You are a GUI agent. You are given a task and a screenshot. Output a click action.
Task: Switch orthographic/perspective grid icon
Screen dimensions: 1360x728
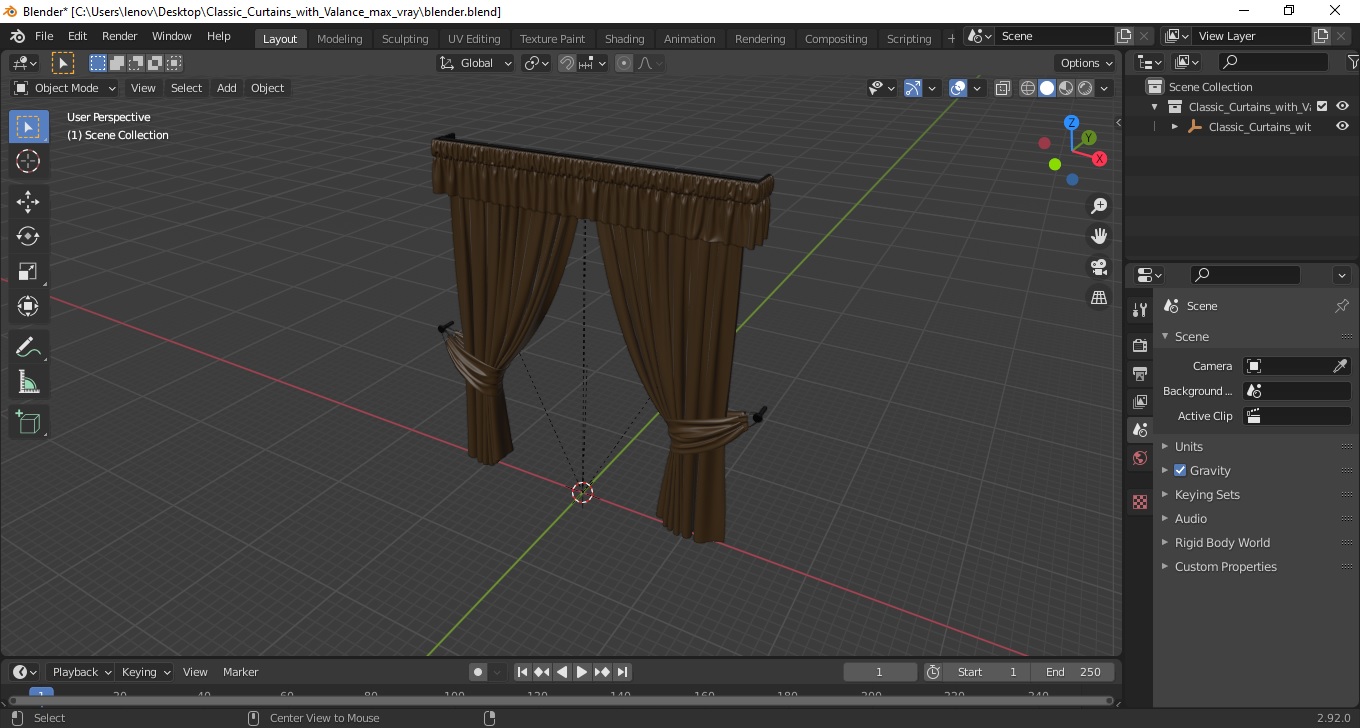(1099, 298)
